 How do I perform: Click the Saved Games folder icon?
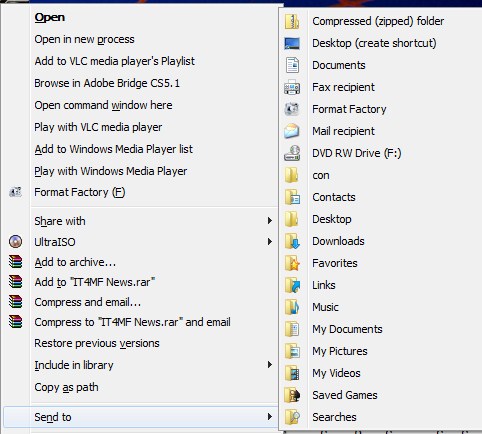(292, 395)
